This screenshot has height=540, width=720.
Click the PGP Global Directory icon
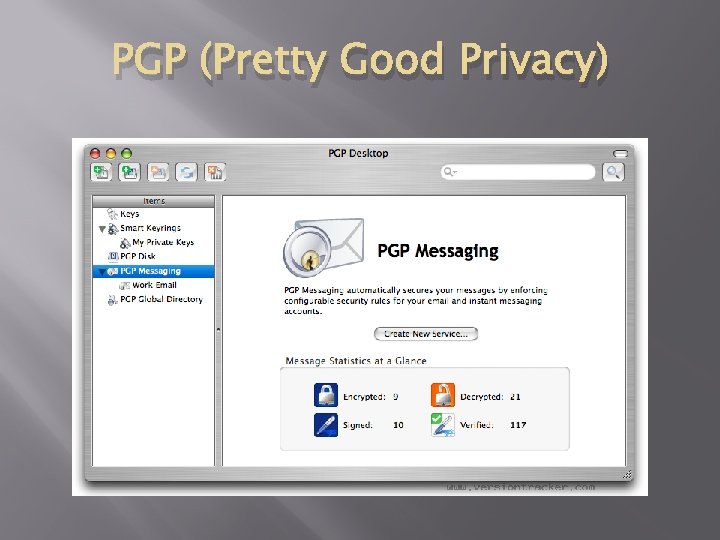(112, 300)
